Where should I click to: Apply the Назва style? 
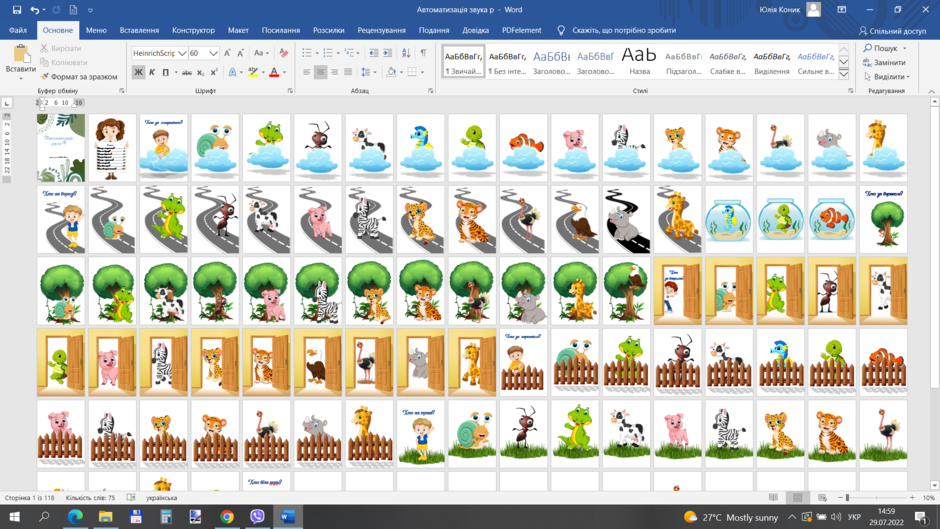[639, 61]
